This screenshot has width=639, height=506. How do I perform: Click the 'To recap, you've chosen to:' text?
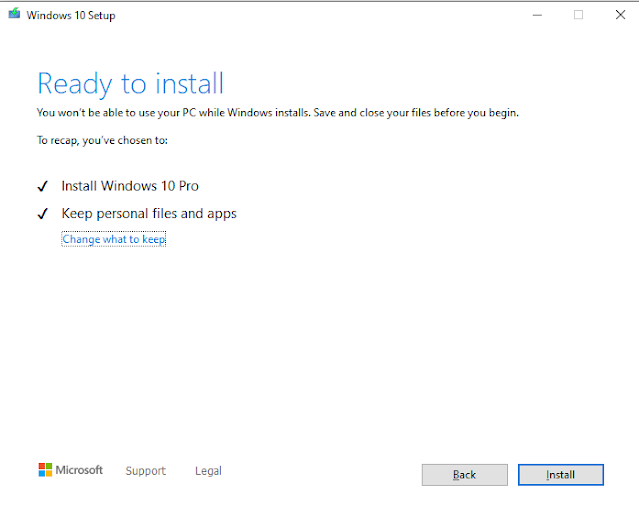(102, 141)
